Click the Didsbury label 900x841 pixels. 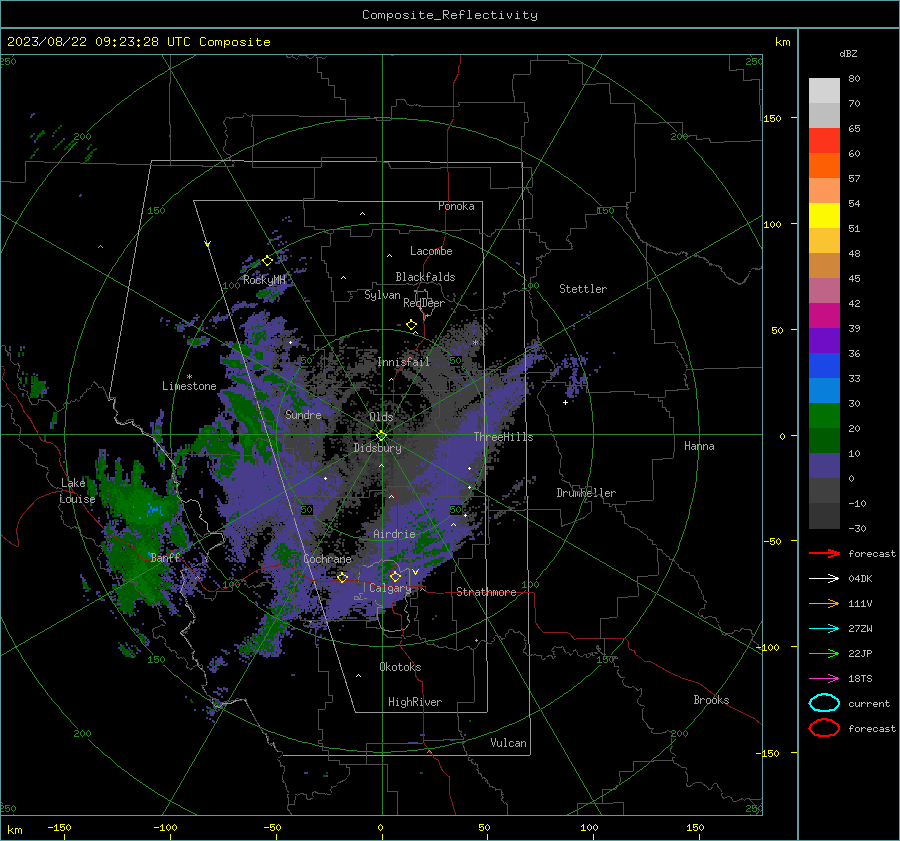tap(377, 448)
